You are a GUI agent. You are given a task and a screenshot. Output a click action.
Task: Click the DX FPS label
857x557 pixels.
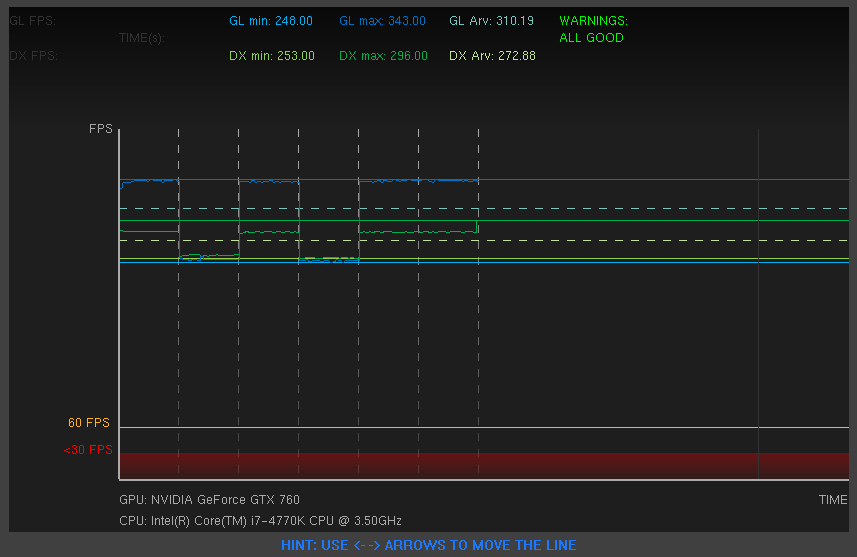coord(33,56)
